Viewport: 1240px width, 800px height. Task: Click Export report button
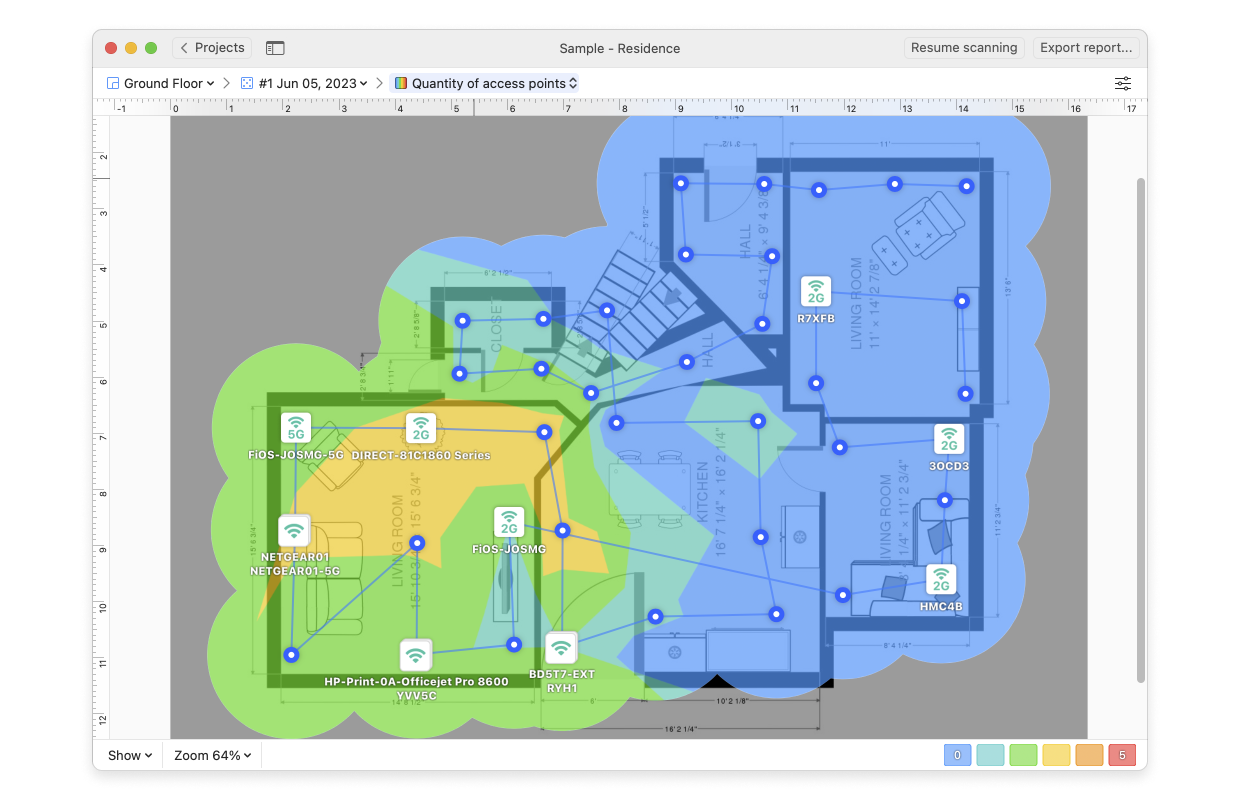click(x=1086, y=48)
